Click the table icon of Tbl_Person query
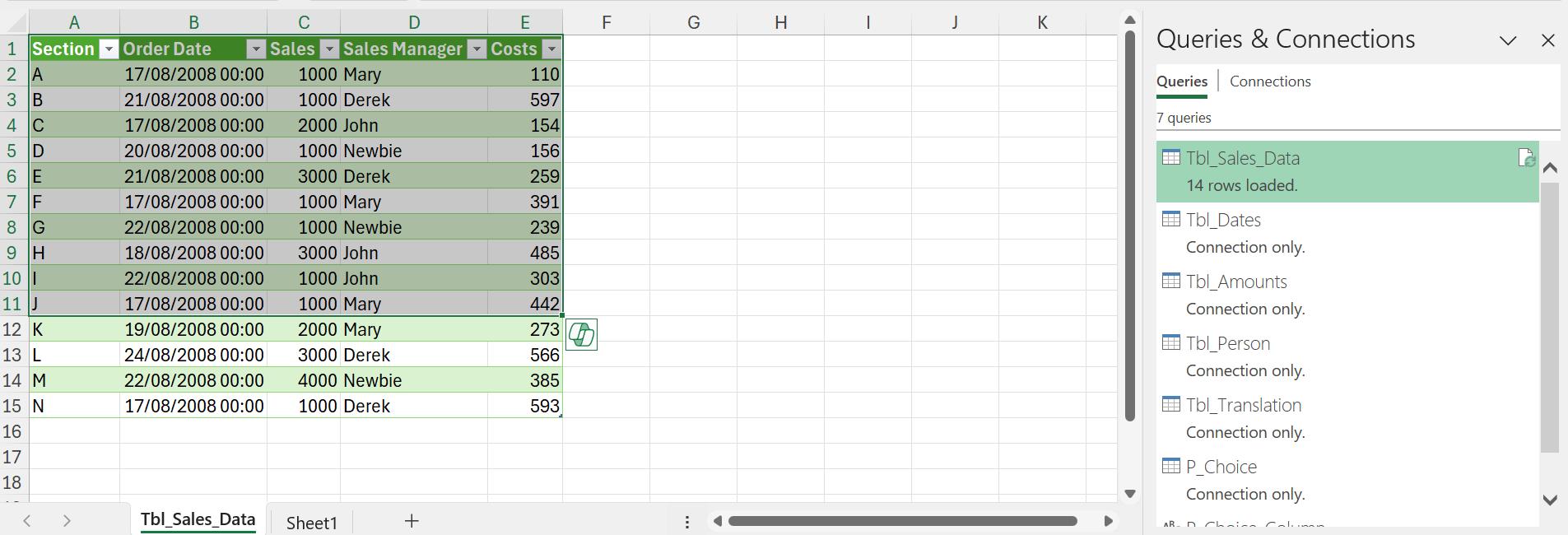Screen dimensions: 1568x535 pyautogui.click(x=1170, y=342)
